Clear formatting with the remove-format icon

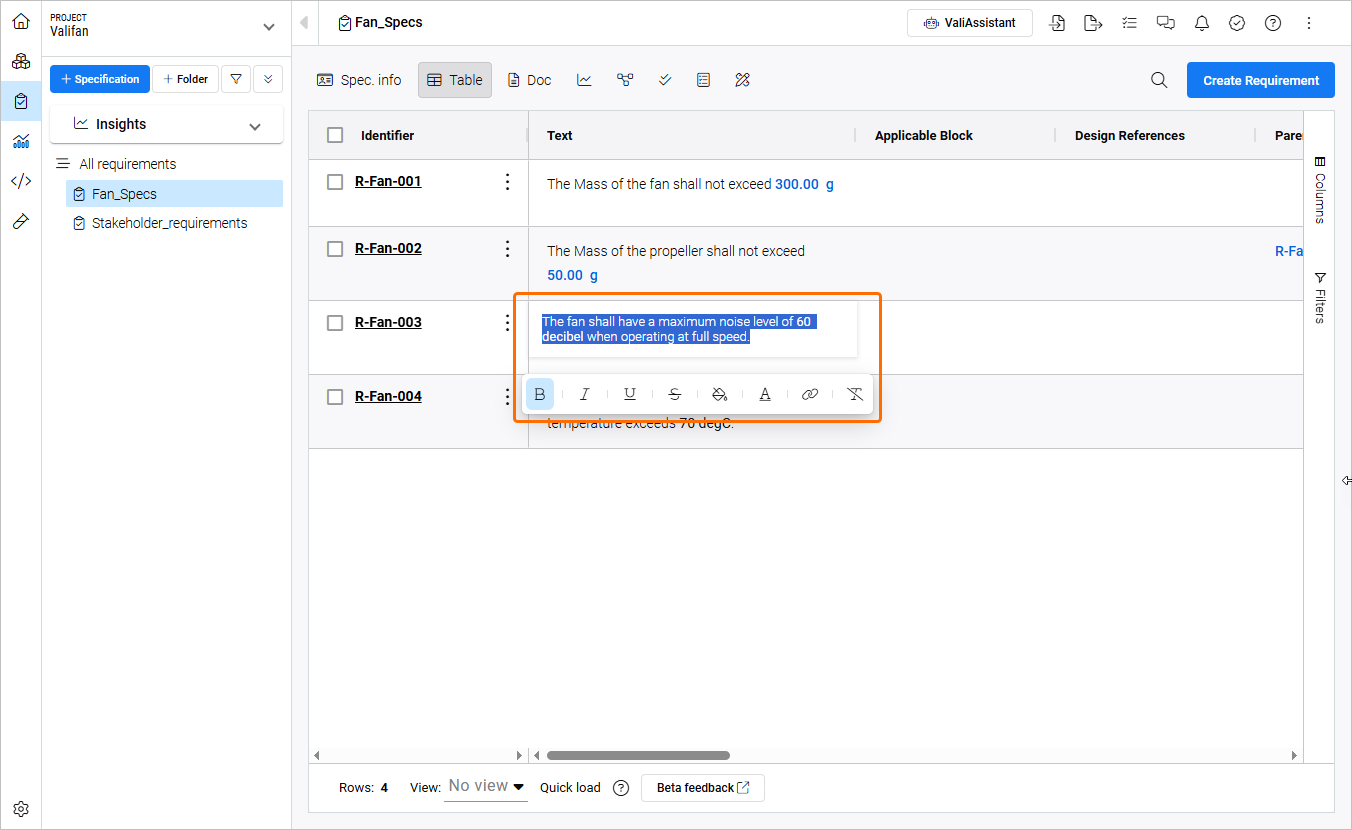pyautogui.click(x=855, y=394)
